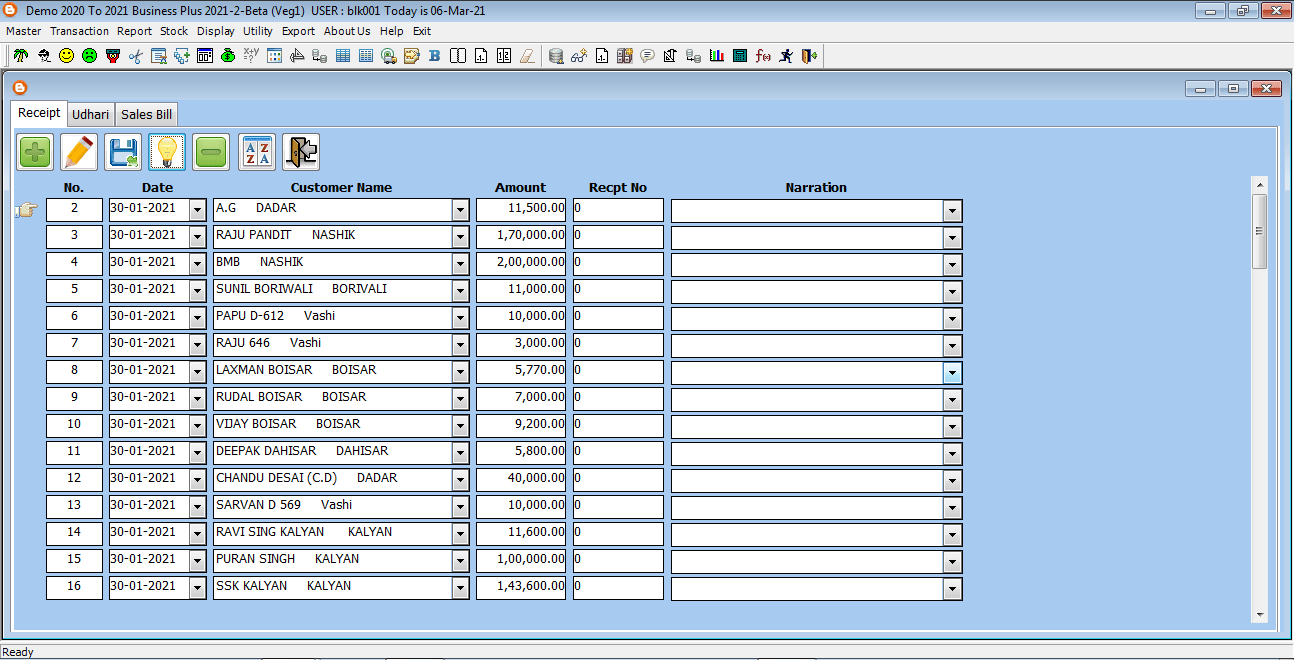
Task: Click the green minus delete button
Action: tap(211, 152)
